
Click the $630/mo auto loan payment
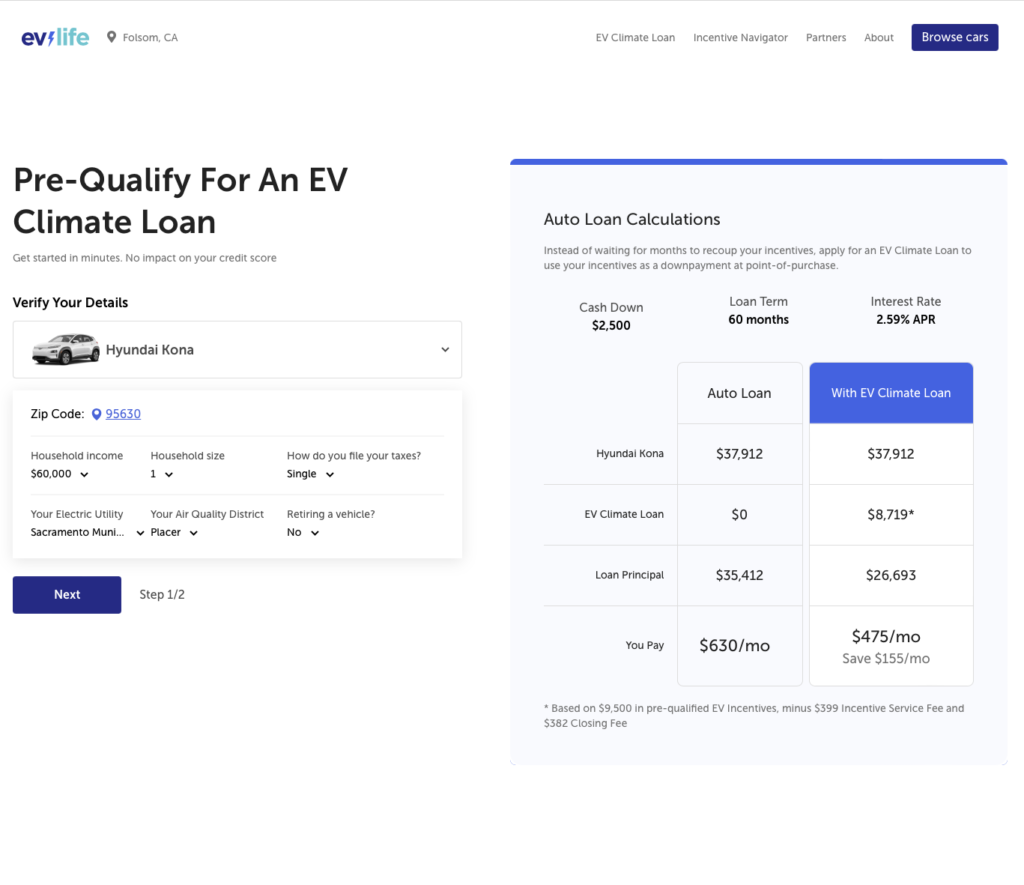pyautogui.click(x=735, y=645)
